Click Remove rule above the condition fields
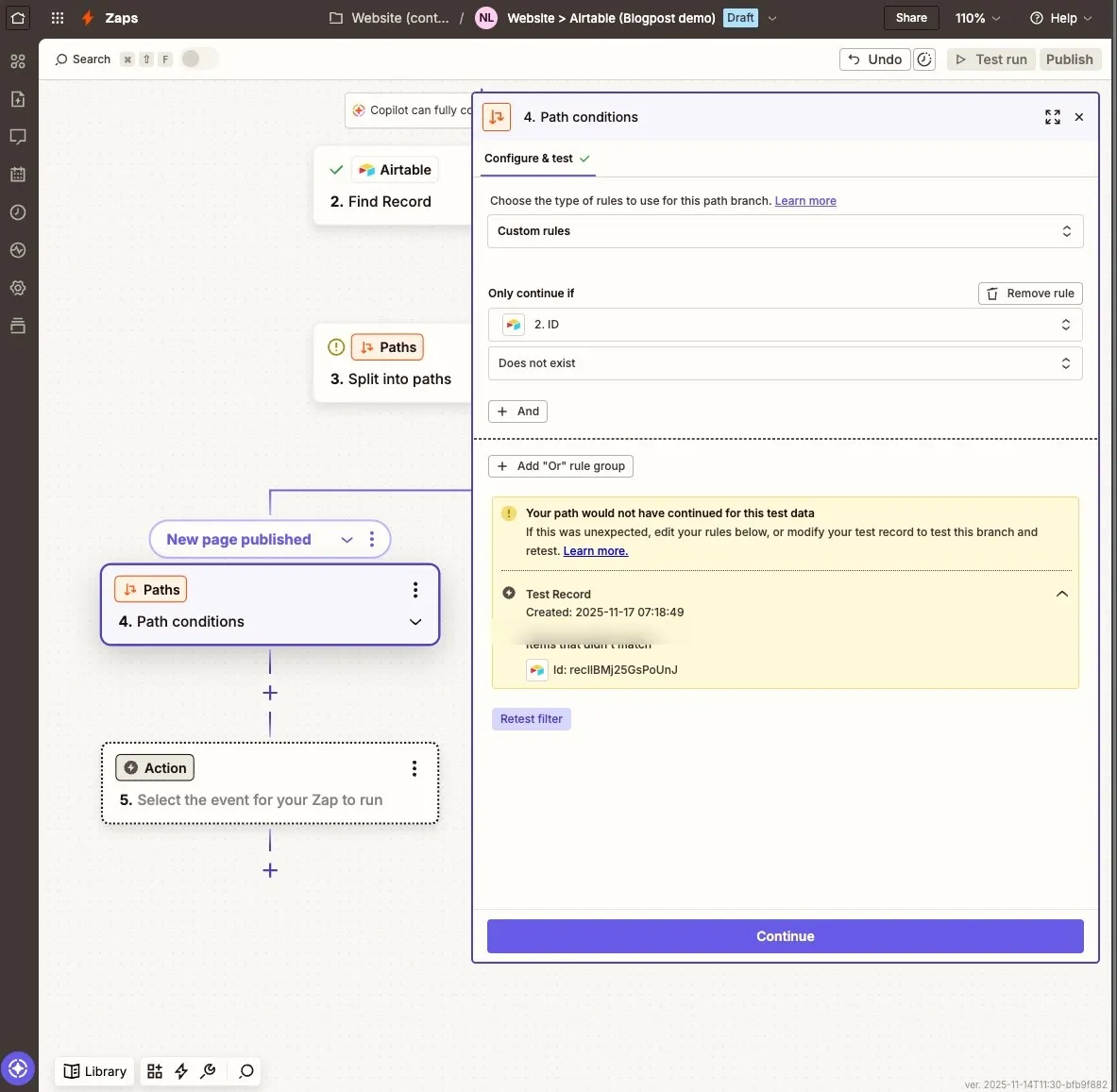 (x=1030, y=293)
